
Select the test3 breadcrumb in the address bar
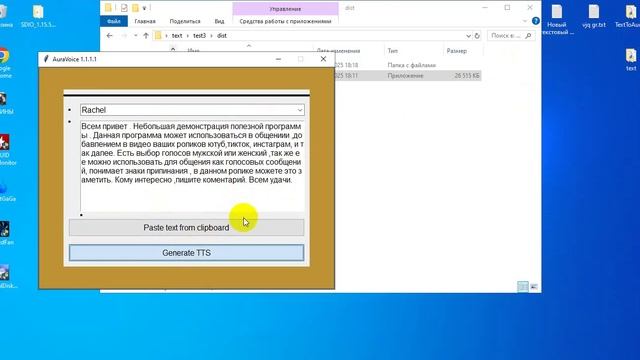click(199, 36)
